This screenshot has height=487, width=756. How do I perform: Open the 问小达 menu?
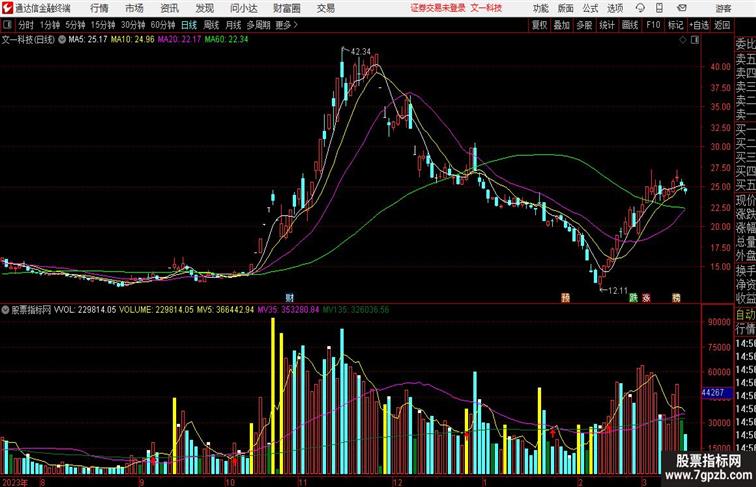pos(244,8)
